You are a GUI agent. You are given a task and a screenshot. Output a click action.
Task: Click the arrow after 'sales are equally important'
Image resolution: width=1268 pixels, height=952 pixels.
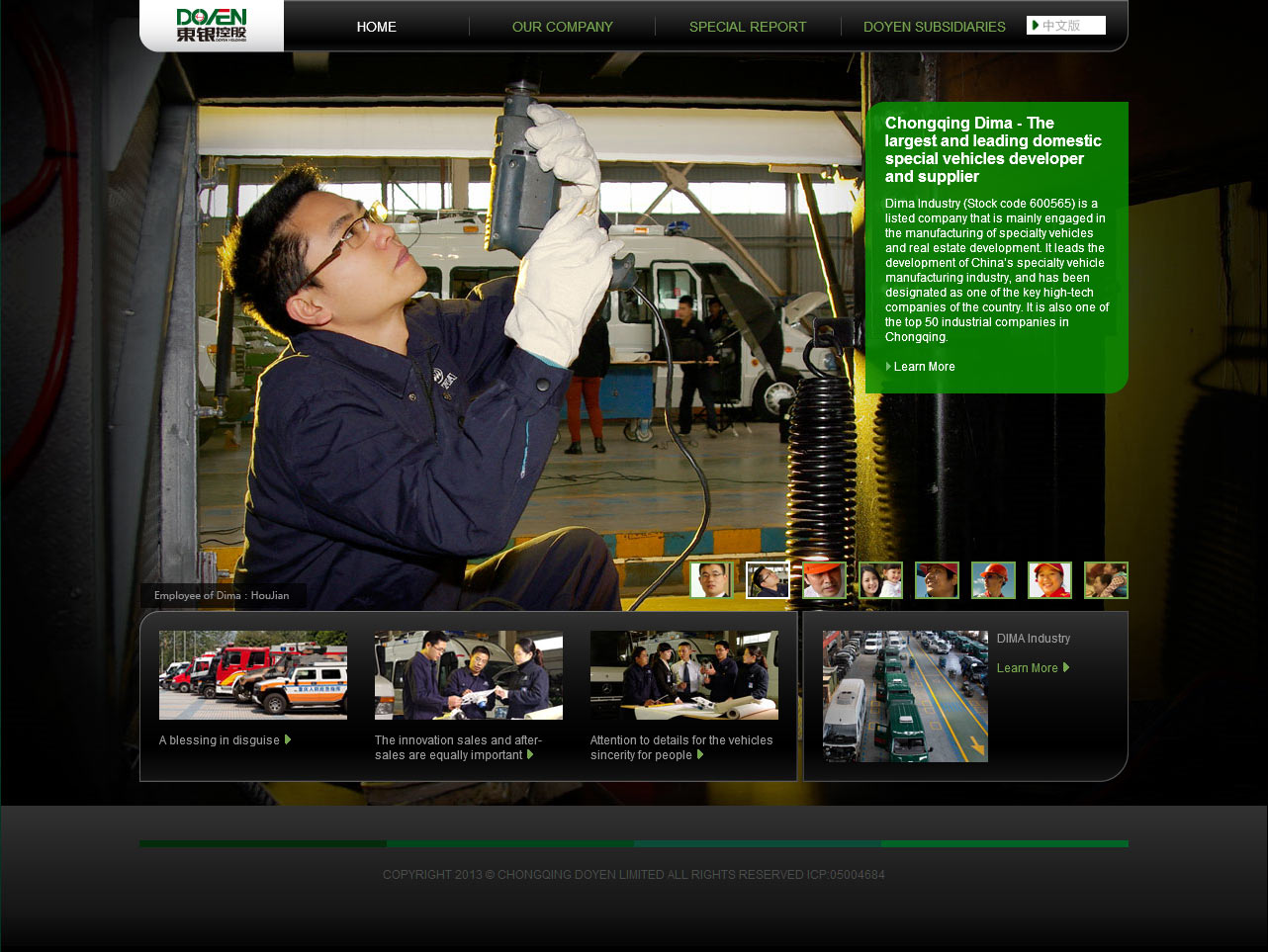(x=530, y=754)
